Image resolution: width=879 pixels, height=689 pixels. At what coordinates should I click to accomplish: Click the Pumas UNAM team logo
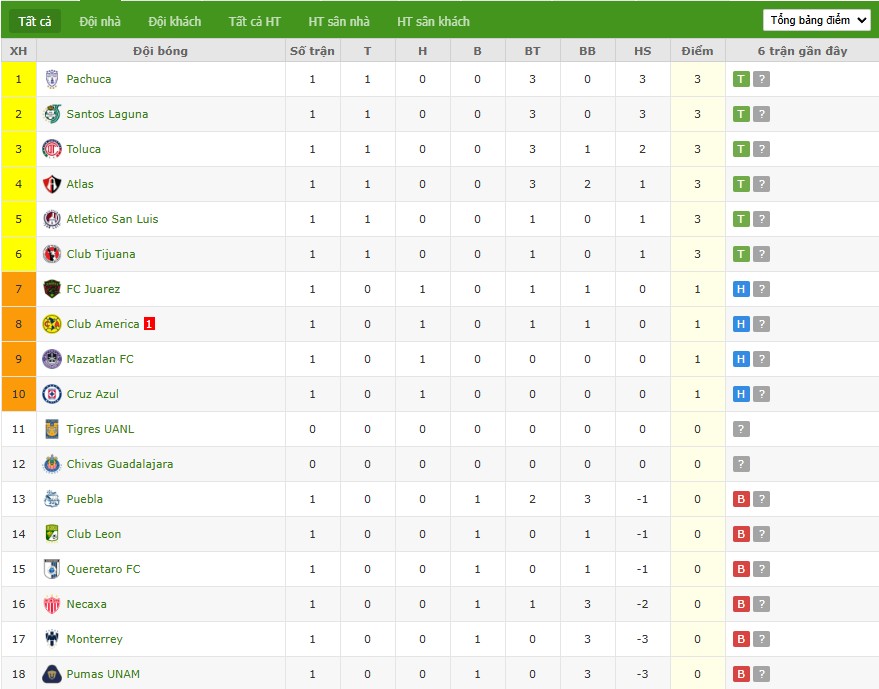pyautogui.click(x=52, y=674)
